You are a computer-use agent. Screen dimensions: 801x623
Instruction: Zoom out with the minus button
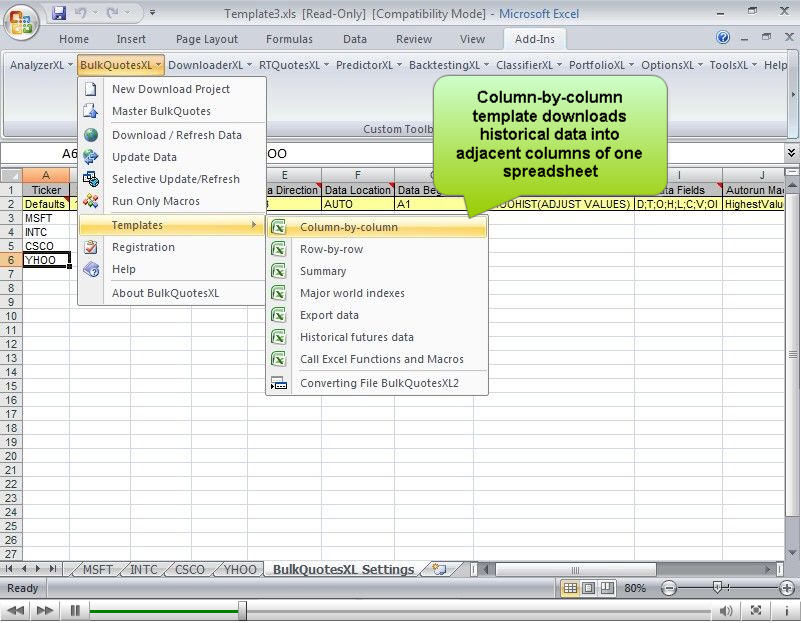[x=668, y=588]
